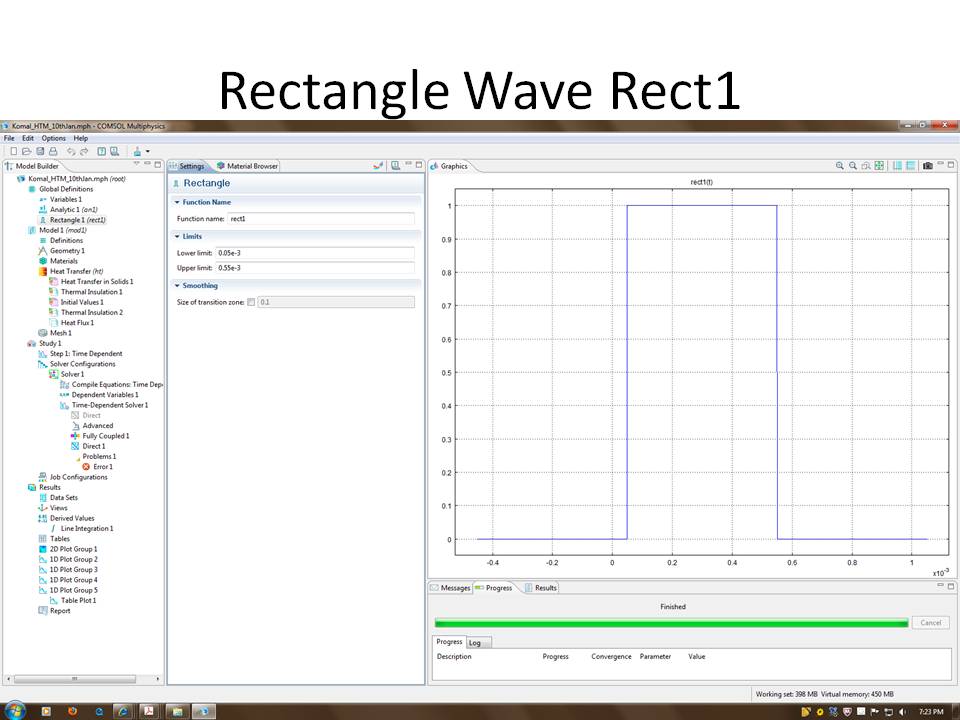Click the Print icon in main toolbar
The width and height of the screenshot is (960, 720).
51,151
